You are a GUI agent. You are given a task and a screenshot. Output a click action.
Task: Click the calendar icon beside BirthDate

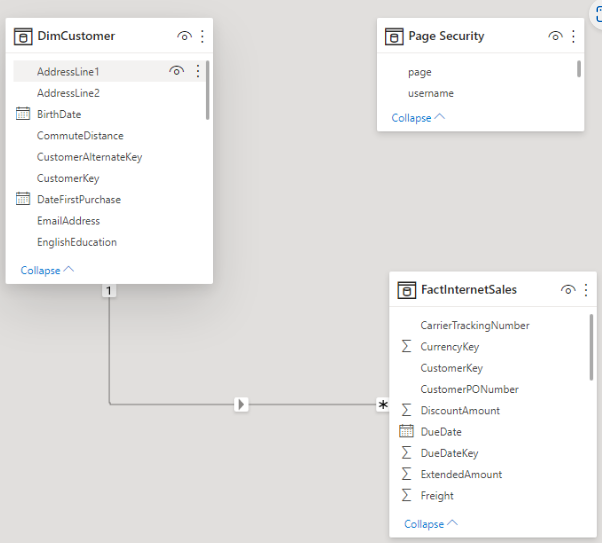(x=23, y=114)
